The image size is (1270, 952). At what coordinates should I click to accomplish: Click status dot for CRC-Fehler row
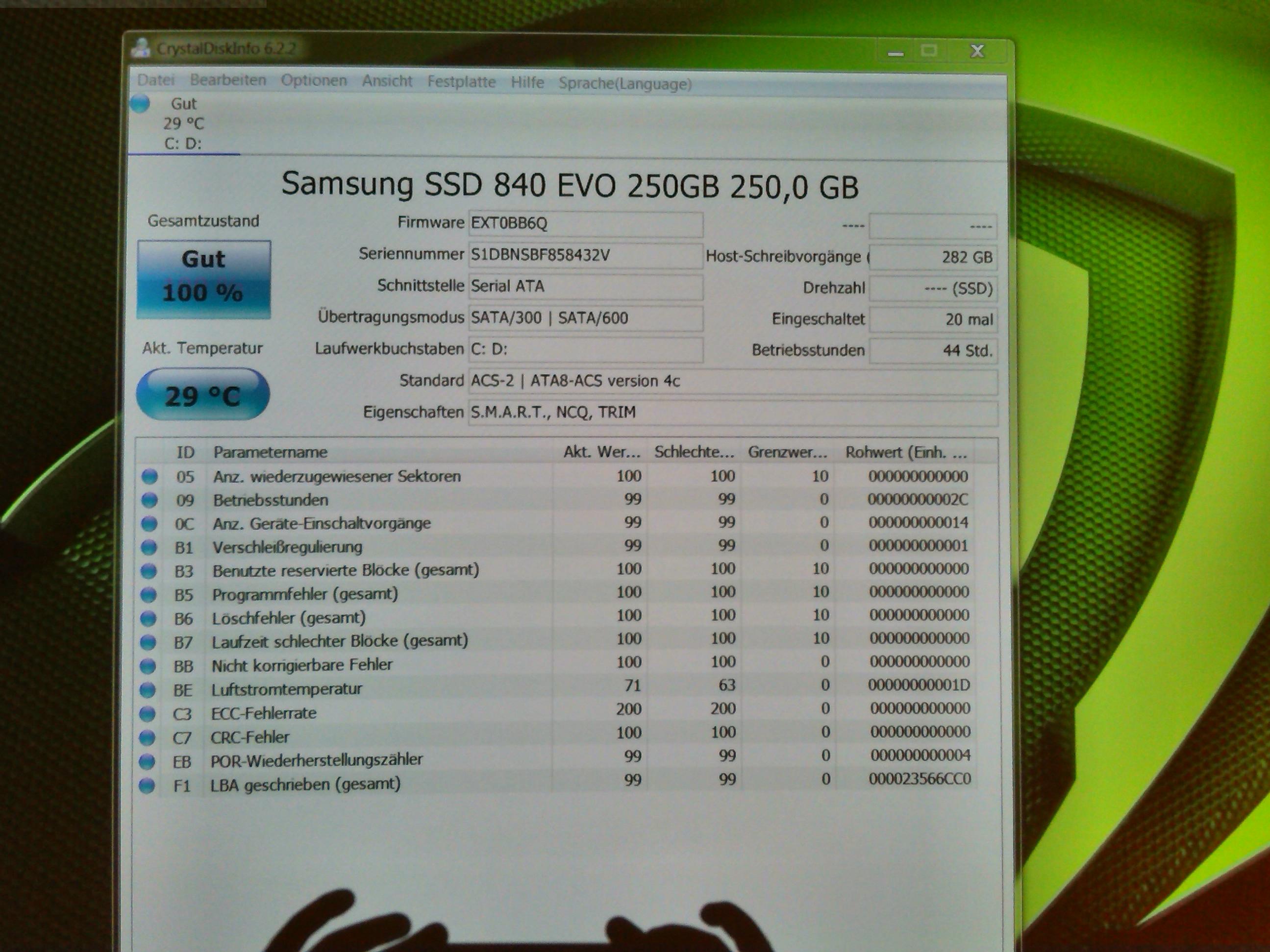click(x=148, y=737)
